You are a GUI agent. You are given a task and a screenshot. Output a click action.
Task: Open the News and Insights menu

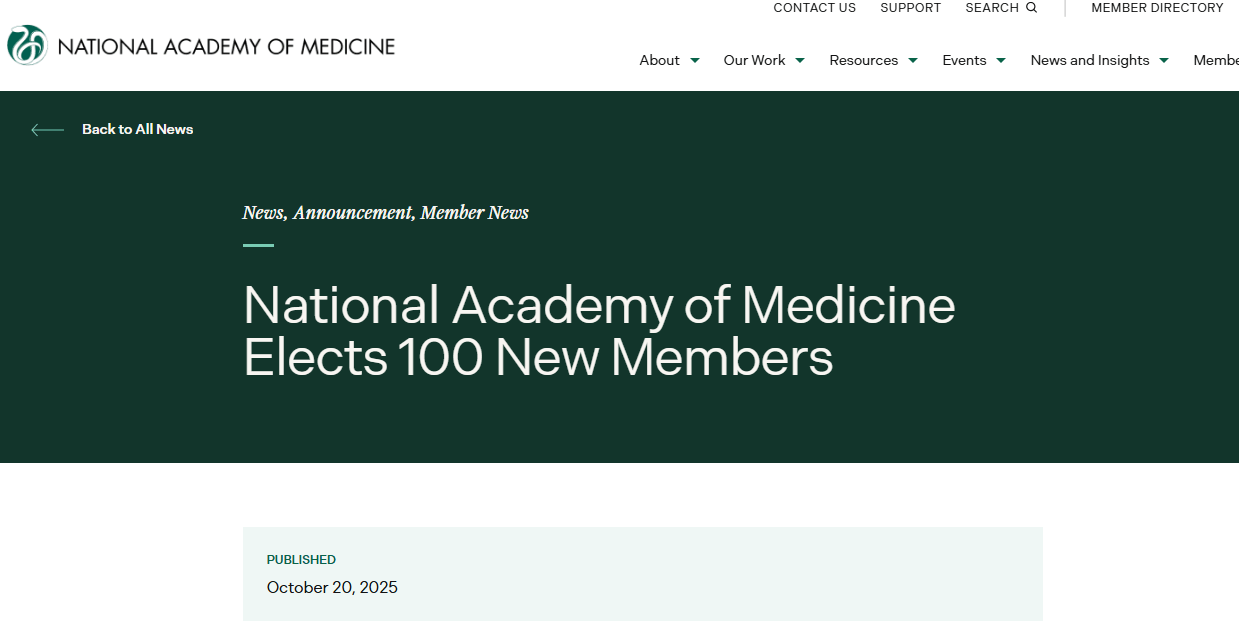1089,61
